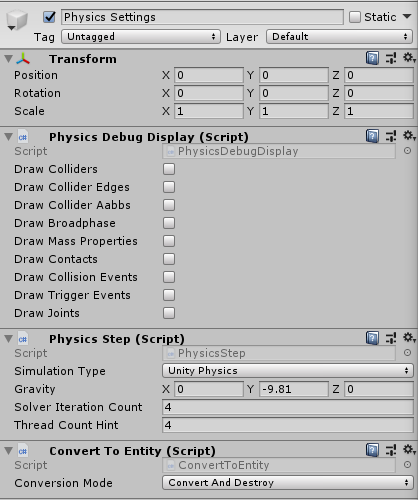Click Position Z field
Screen dimensions: 418x500
[379, 75]
